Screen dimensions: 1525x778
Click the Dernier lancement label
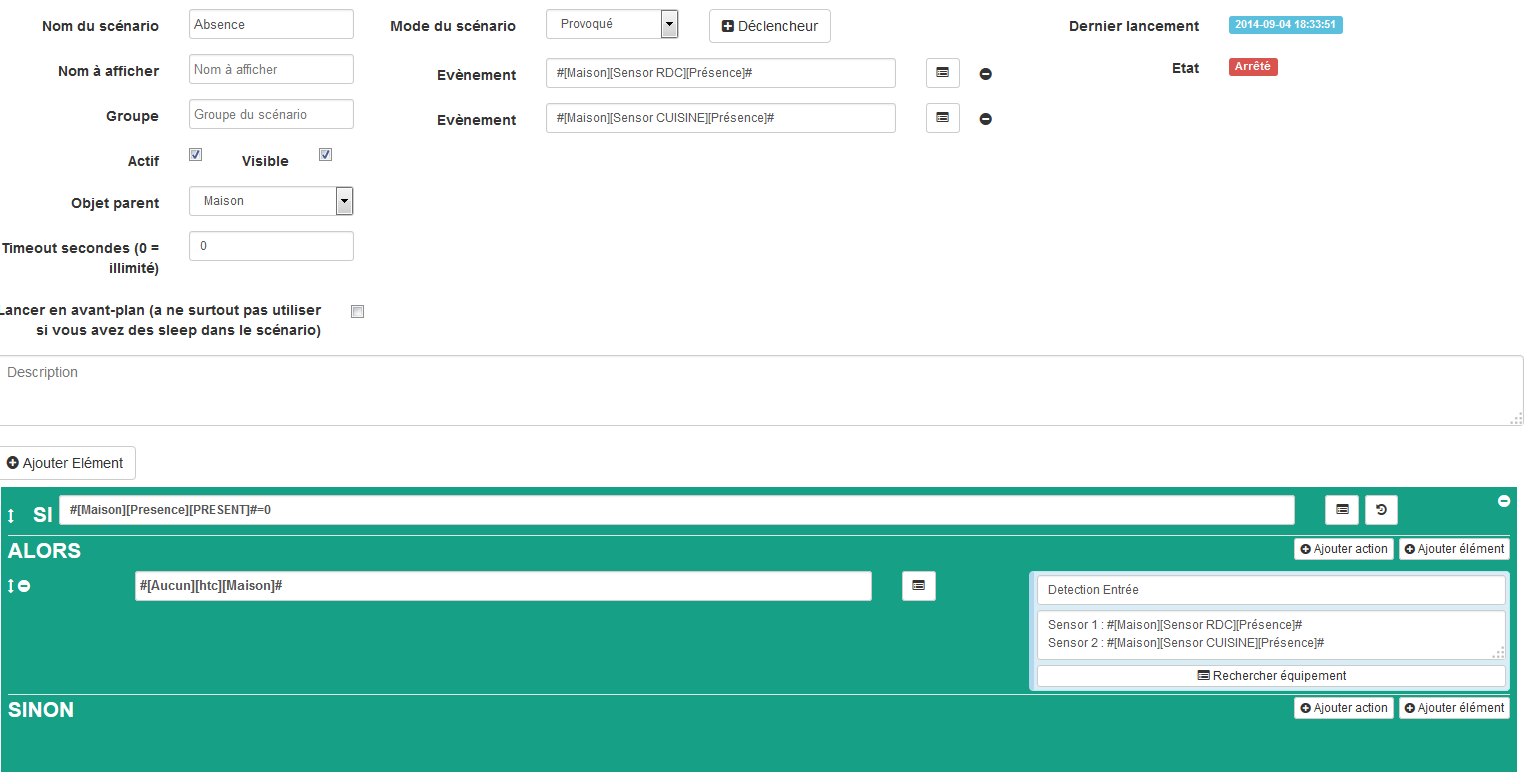1134,26
